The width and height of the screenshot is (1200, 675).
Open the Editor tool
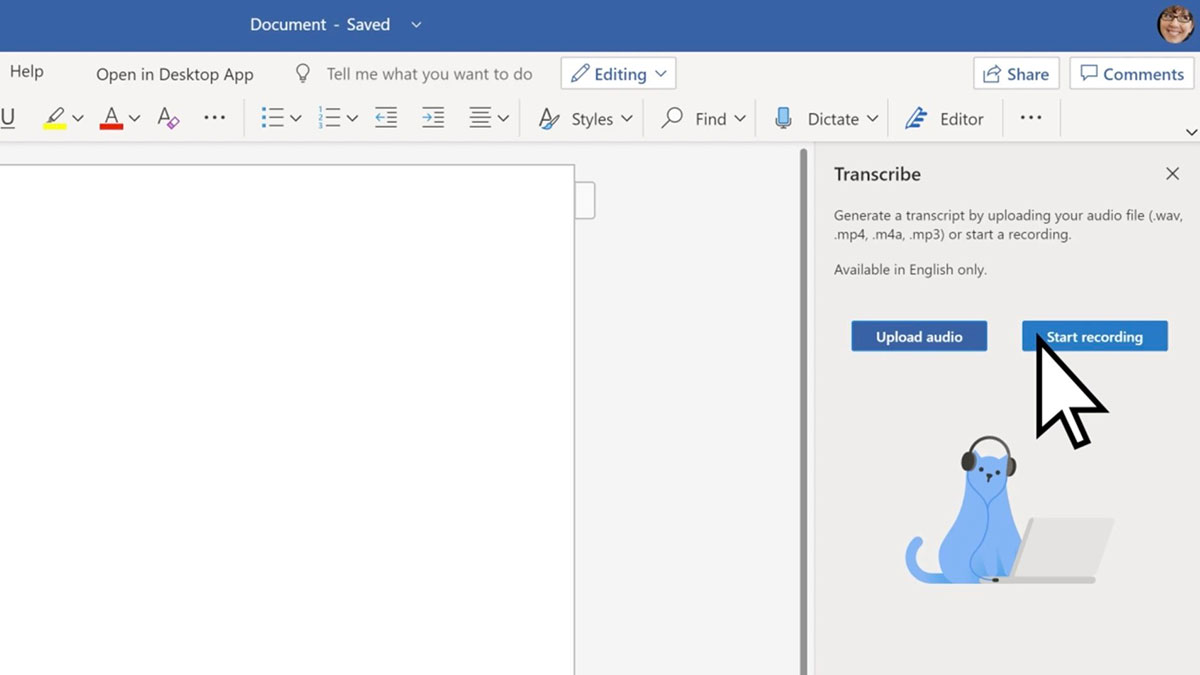pyautogui.click(x=944, y=118)
